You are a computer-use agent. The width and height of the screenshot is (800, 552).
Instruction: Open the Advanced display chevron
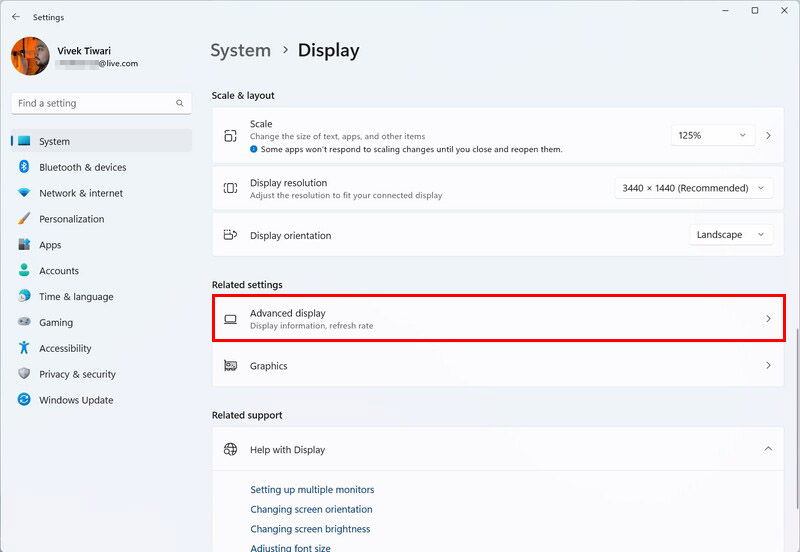pos(768,318)
